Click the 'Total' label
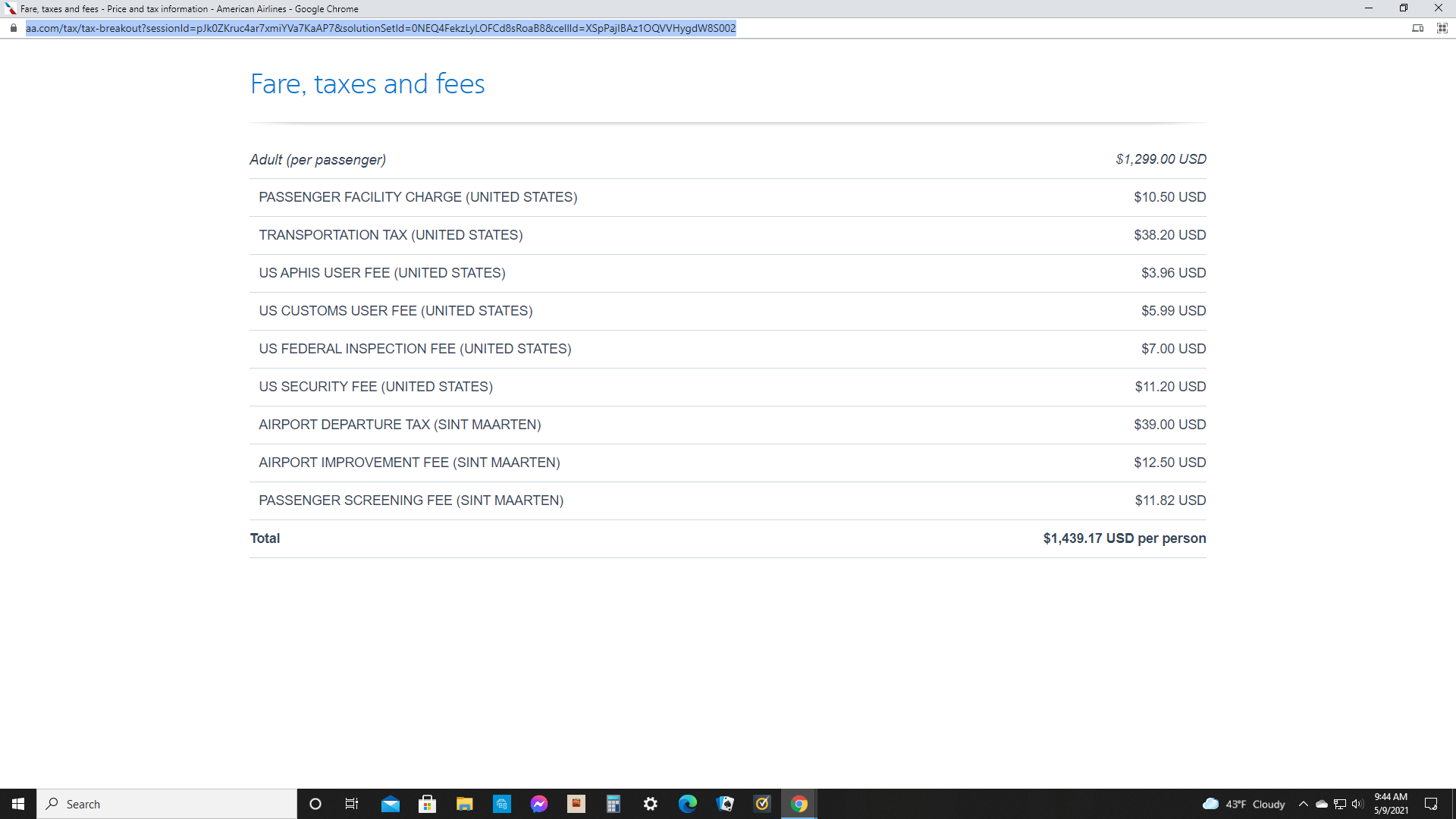 click(265, 538)
